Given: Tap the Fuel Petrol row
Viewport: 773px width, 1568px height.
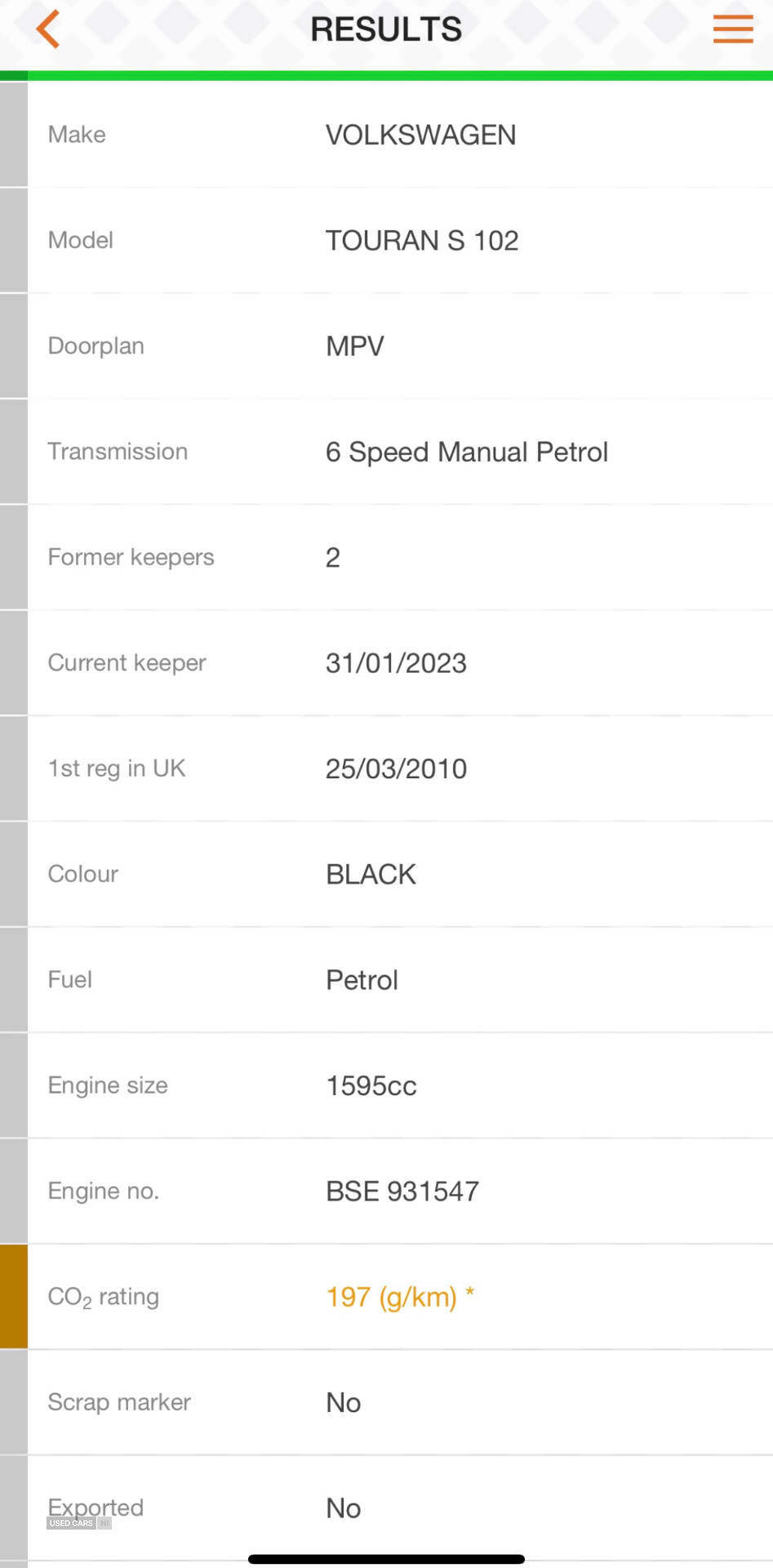Looking at the screenshot, I should [386, 979].
